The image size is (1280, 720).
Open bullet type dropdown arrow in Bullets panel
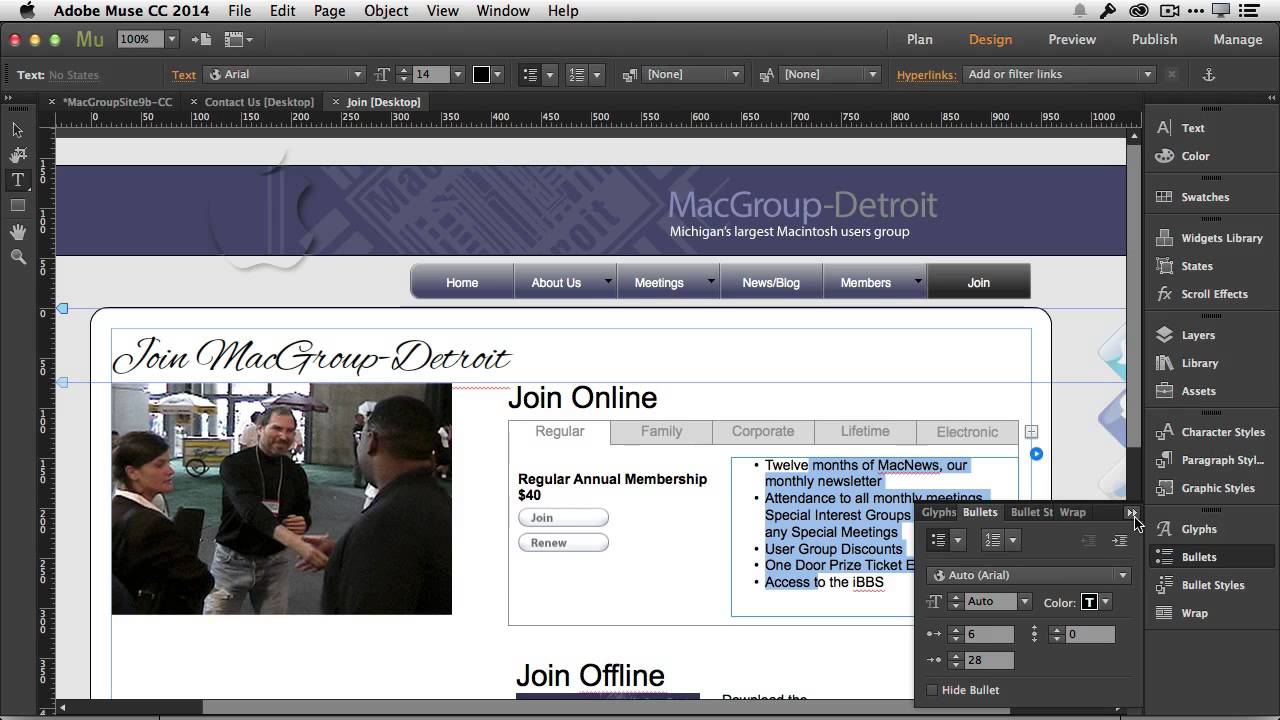[958, 540]
